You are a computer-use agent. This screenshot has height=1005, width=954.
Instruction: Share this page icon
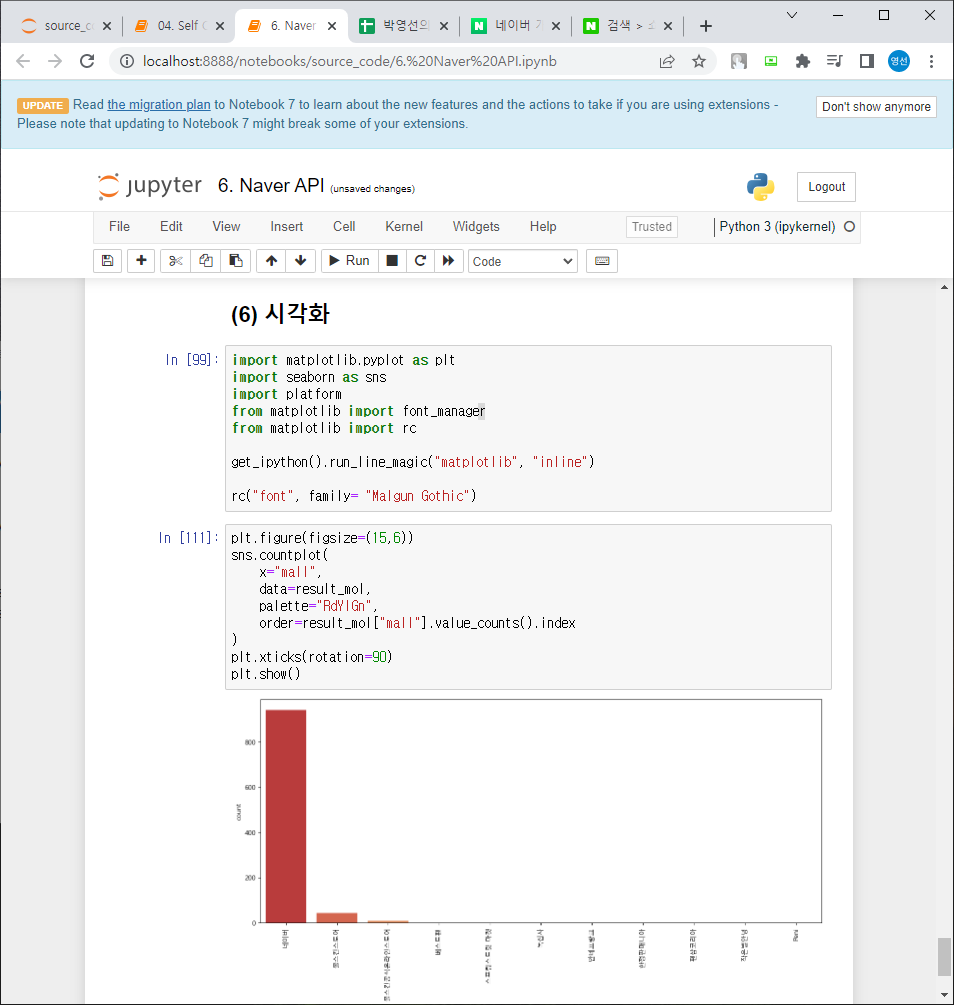(x=667, y=61)
